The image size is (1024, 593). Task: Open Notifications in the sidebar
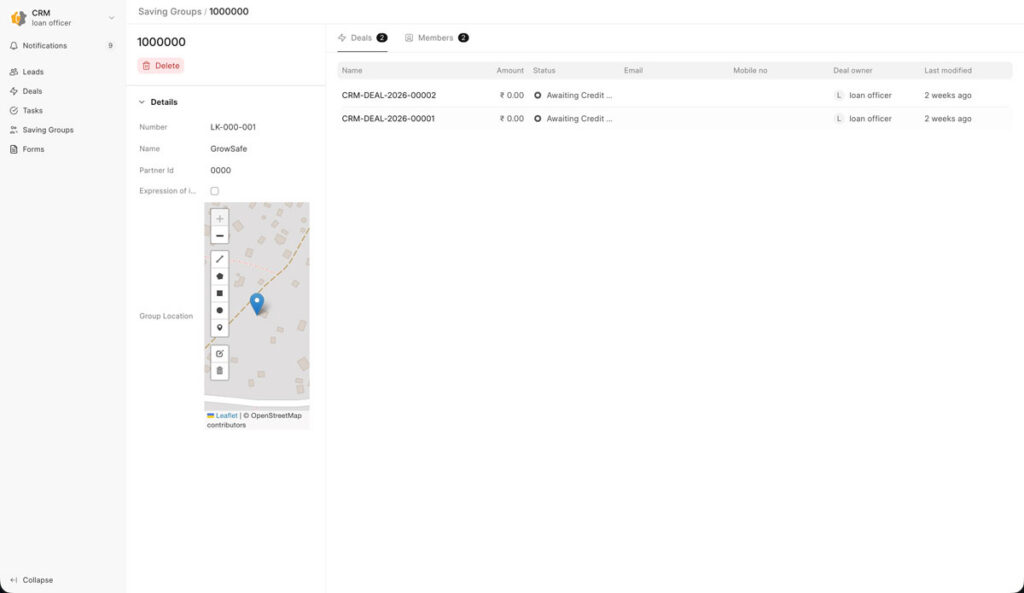(x=45, y=46)
